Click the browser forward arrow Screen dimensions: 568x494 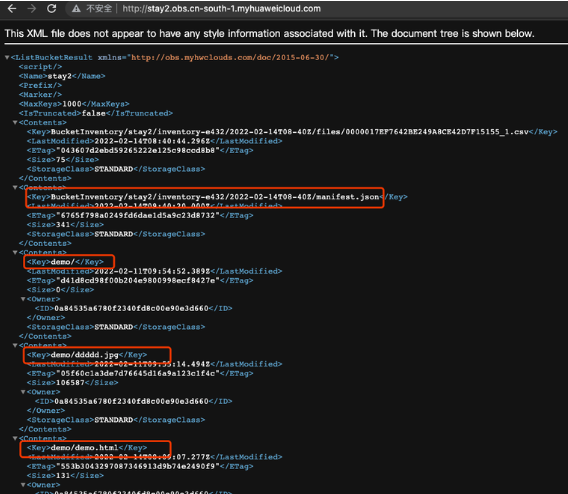click(x=32, y=9)
